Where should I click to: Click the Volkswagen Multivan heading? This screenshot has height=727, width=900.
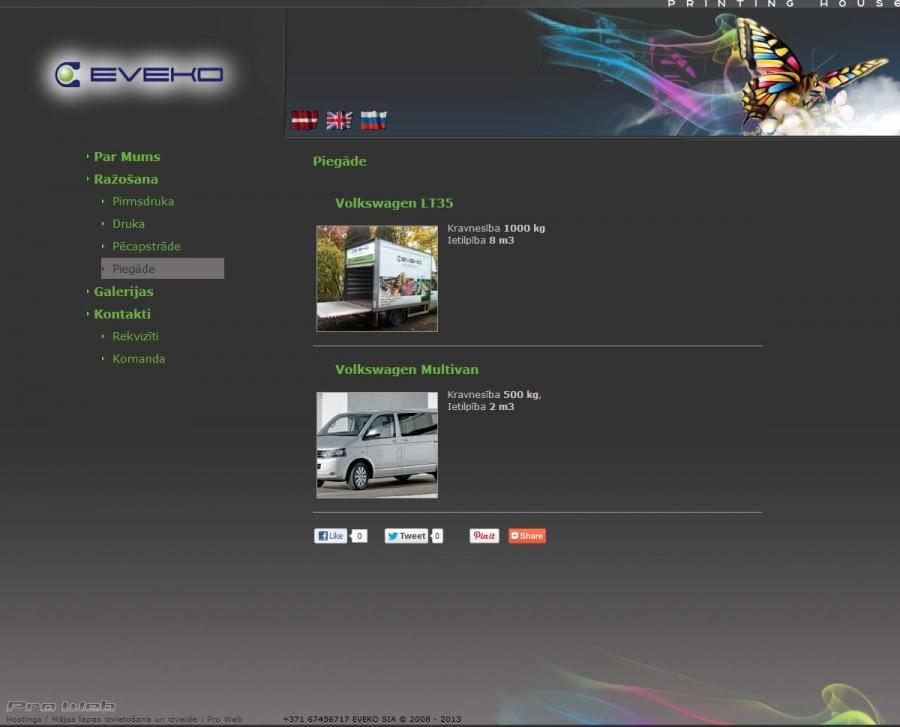(407, 370)
